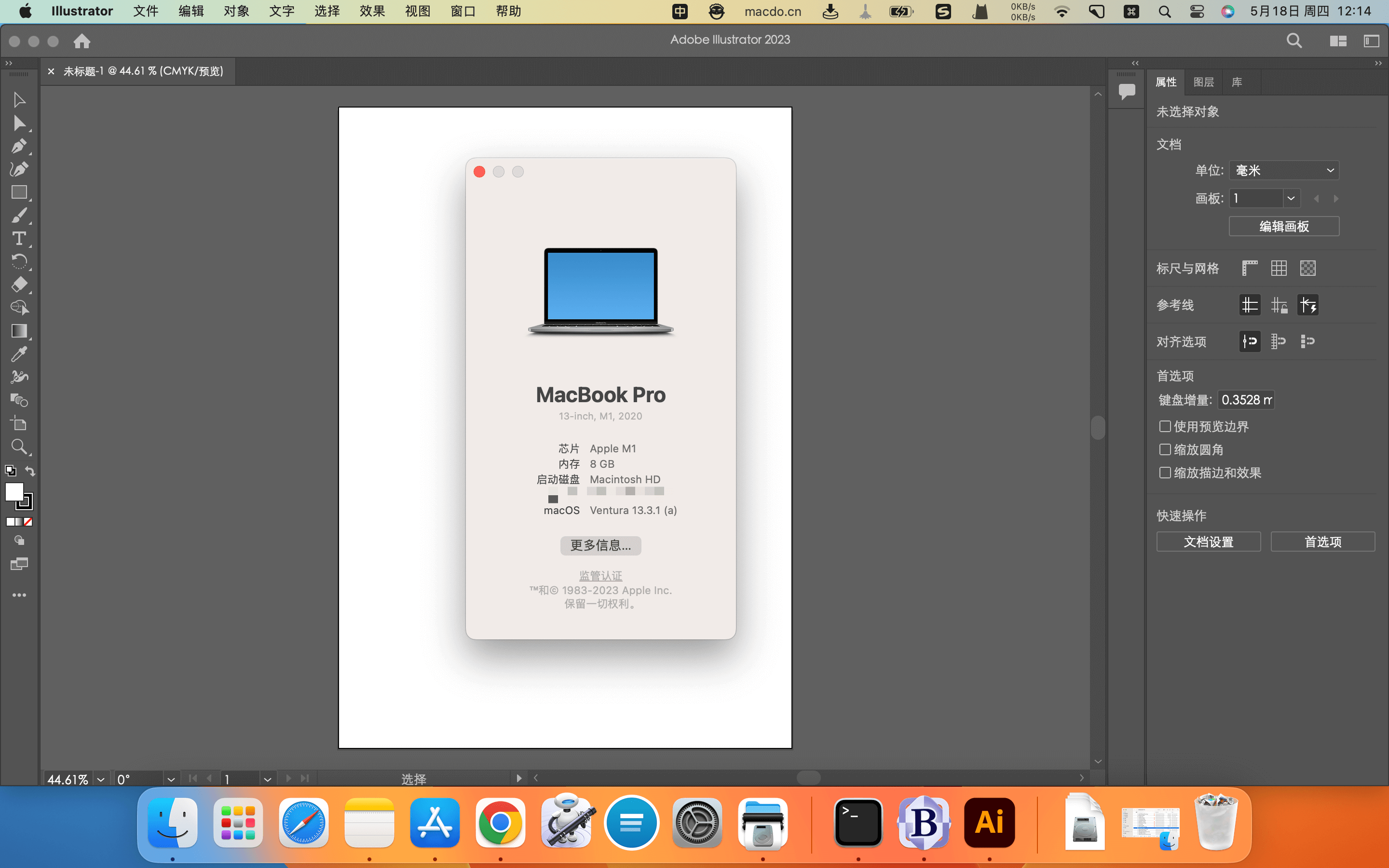1389x868 pixels.
Task: Open the comments panel icon
Action: point(1127,91)
